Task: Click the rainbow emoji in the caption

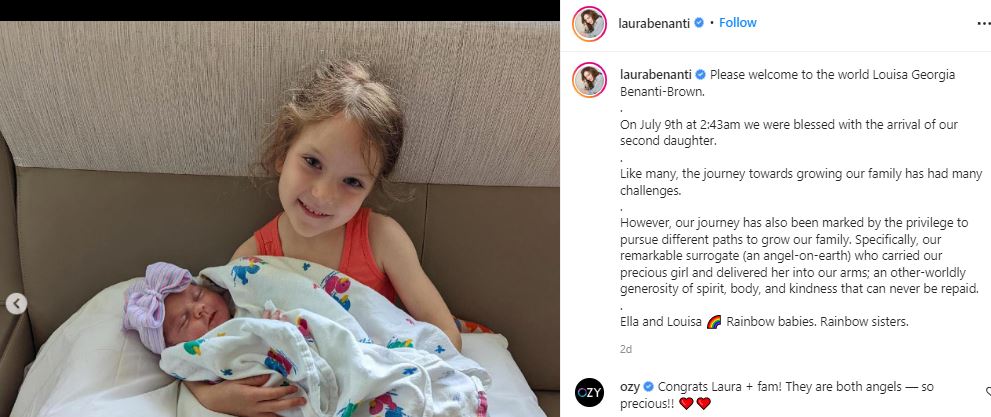Action: coord(714,322)
